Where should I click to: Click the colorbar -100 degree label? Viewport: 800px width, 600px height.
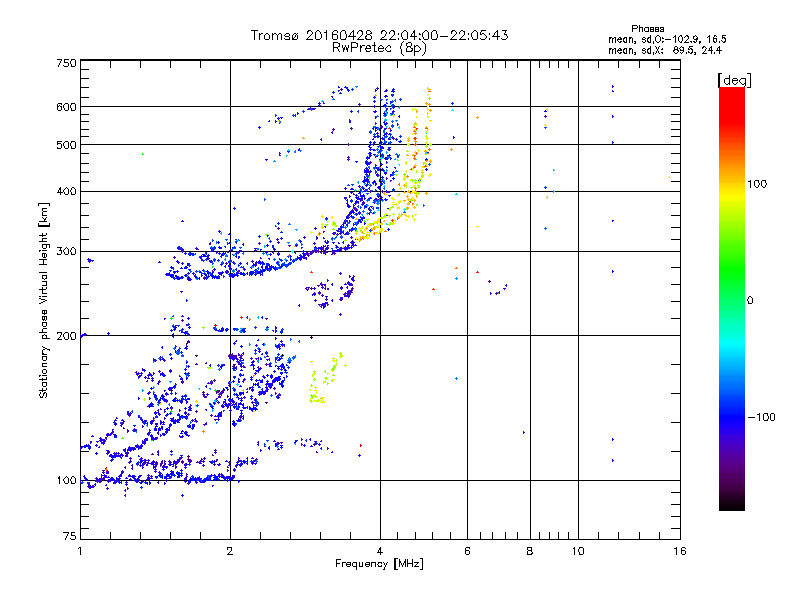point(762,417)
